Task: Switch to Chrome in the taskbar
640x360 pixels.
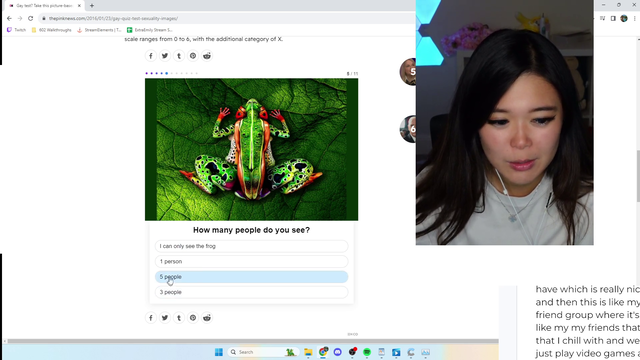Action: [x=323, y=352]
